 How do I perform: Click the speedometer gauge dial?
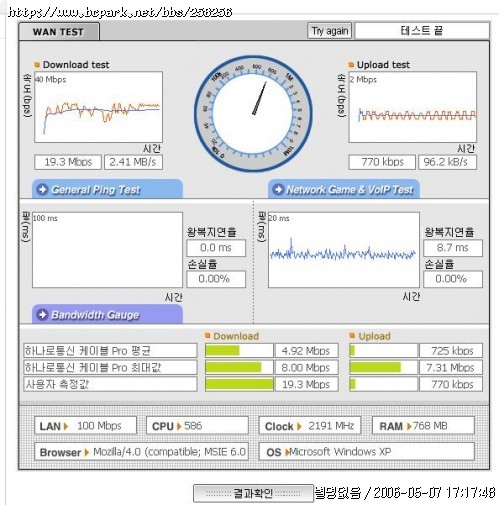coord(253,114)
